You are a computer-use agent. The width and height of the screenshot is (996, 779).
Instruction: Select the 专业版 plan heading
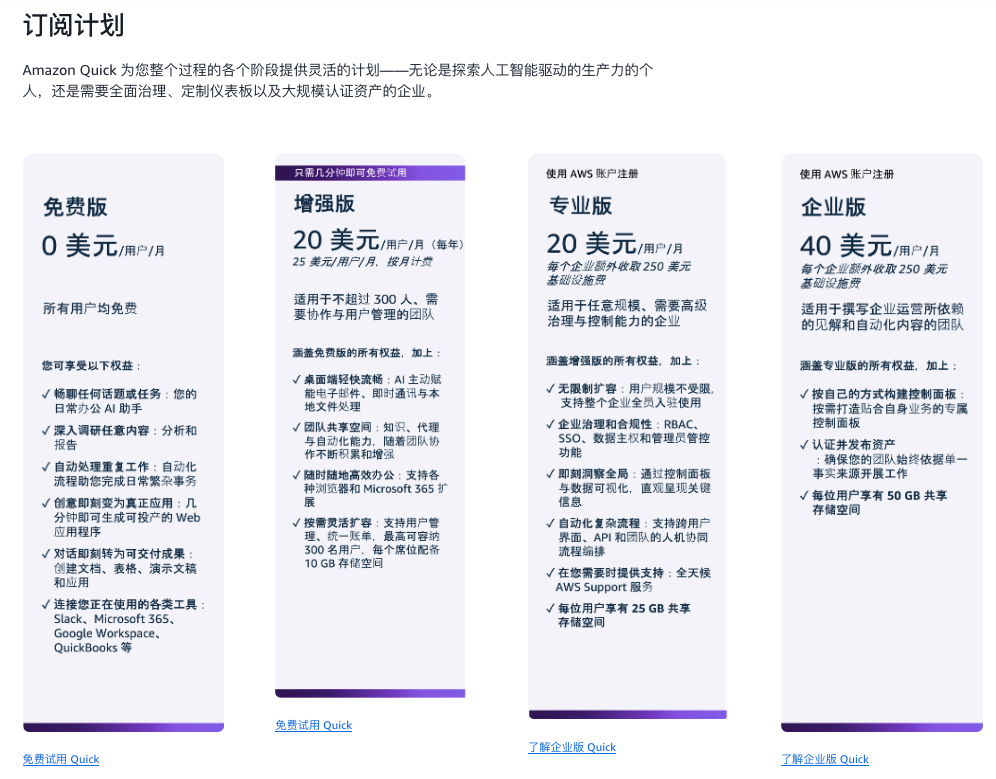point(580,206)
